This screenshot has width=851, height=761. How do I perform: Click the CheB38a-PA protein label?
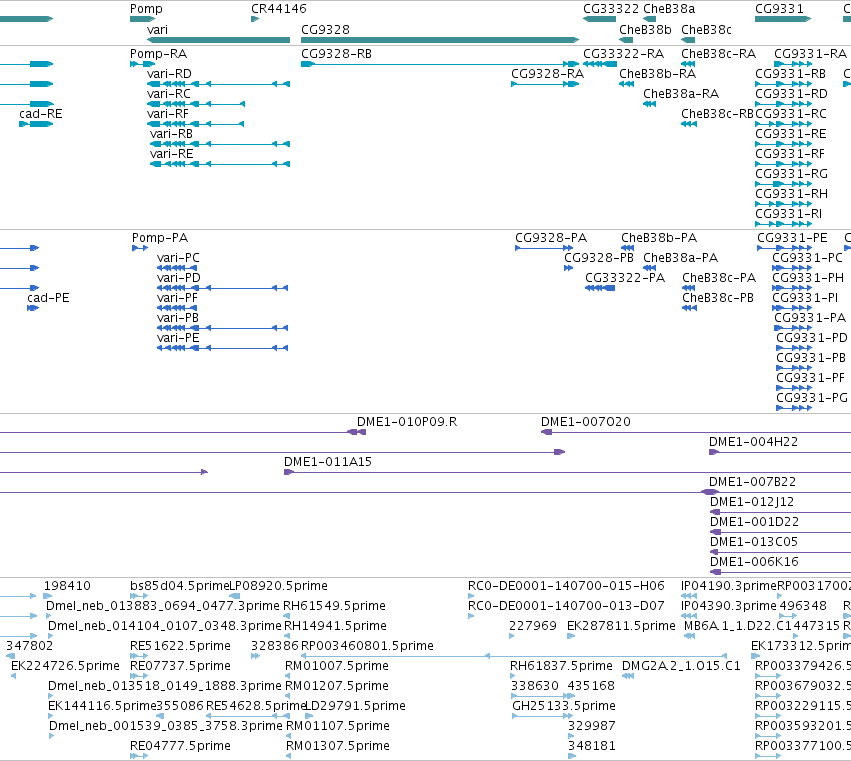tap(680, 258)
